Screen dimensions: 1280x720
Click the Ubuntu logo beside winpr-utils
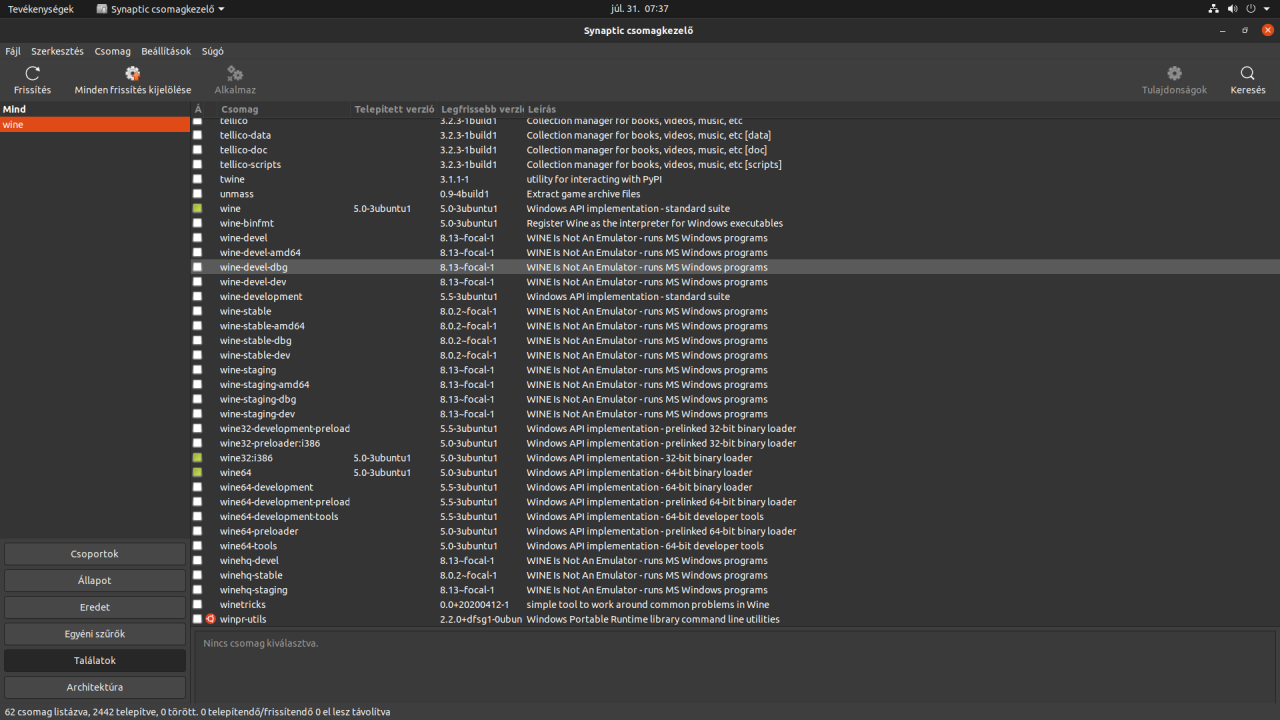pos(210,619)
